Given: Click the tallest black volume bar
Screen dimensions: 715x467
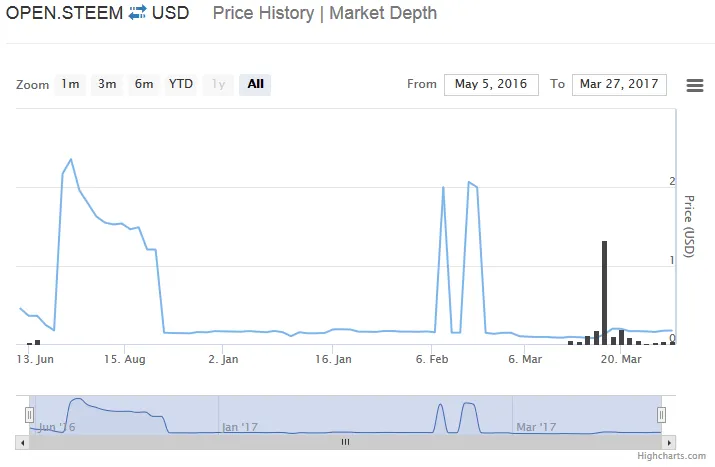Looking at the screenshot, I should tap(604, 292).
